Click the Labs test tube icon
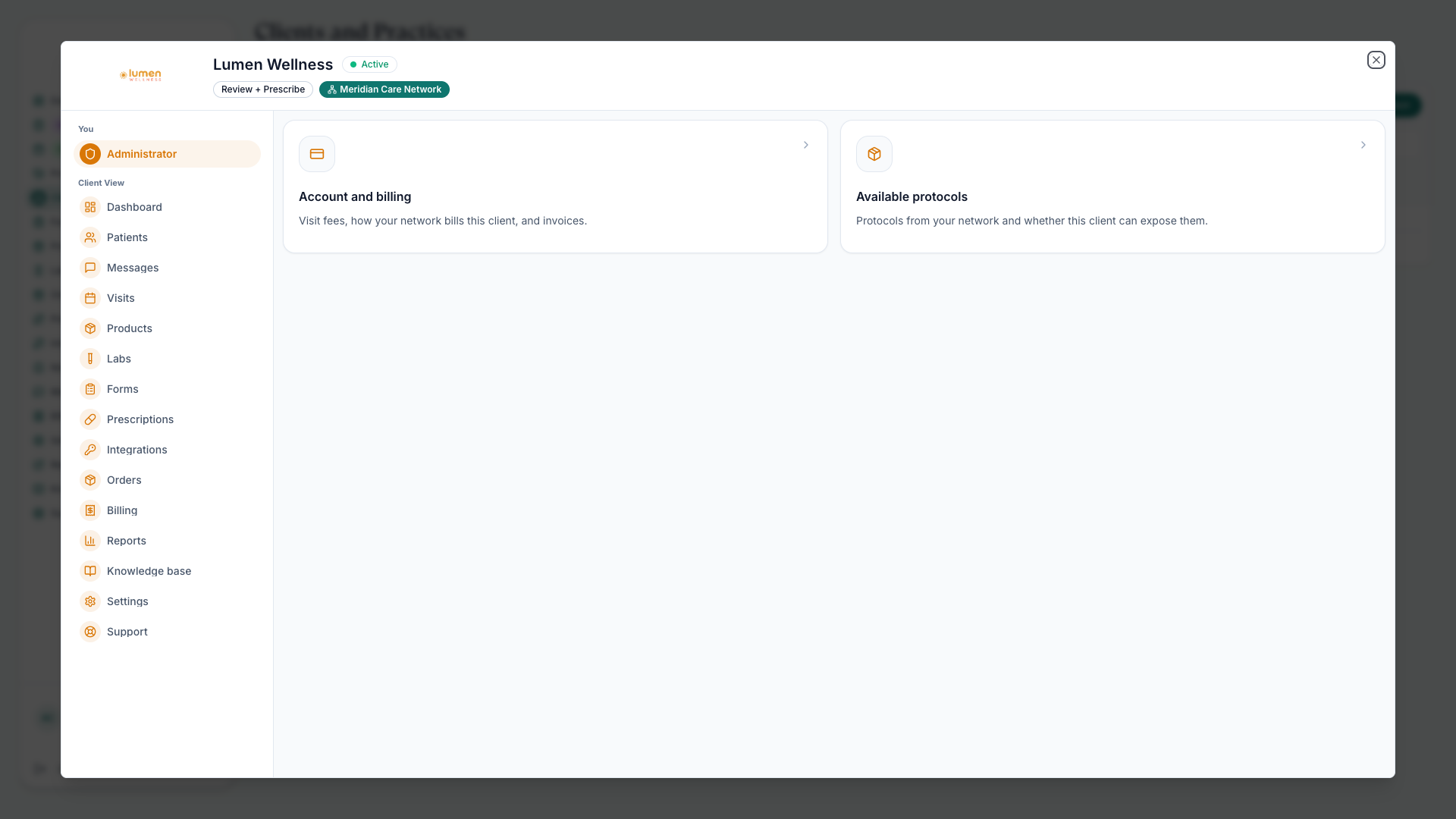Screen dimensions: 1456x819 [90, 359]
